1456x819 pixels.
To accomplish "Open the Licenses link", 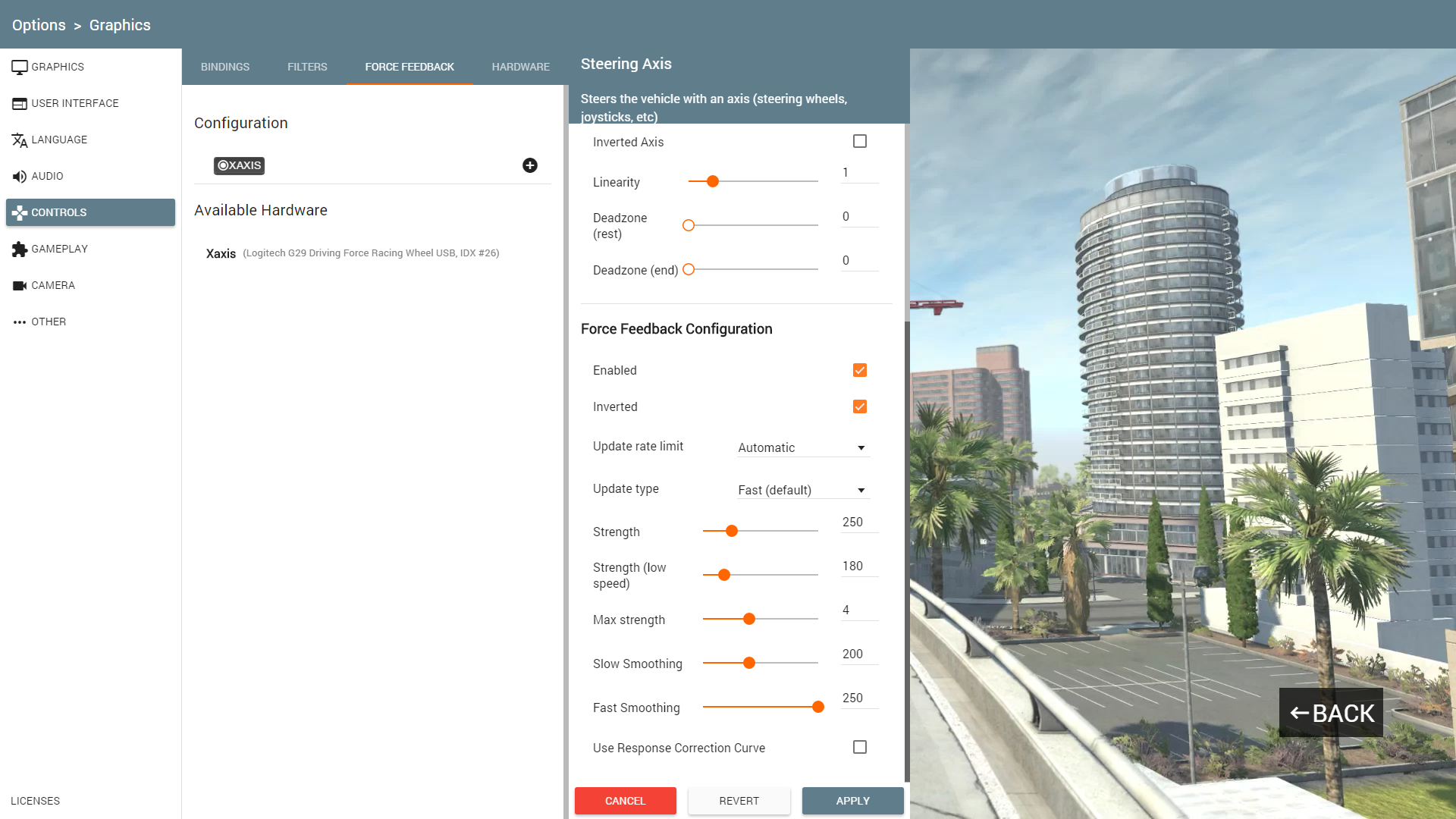I will (35, 801).
